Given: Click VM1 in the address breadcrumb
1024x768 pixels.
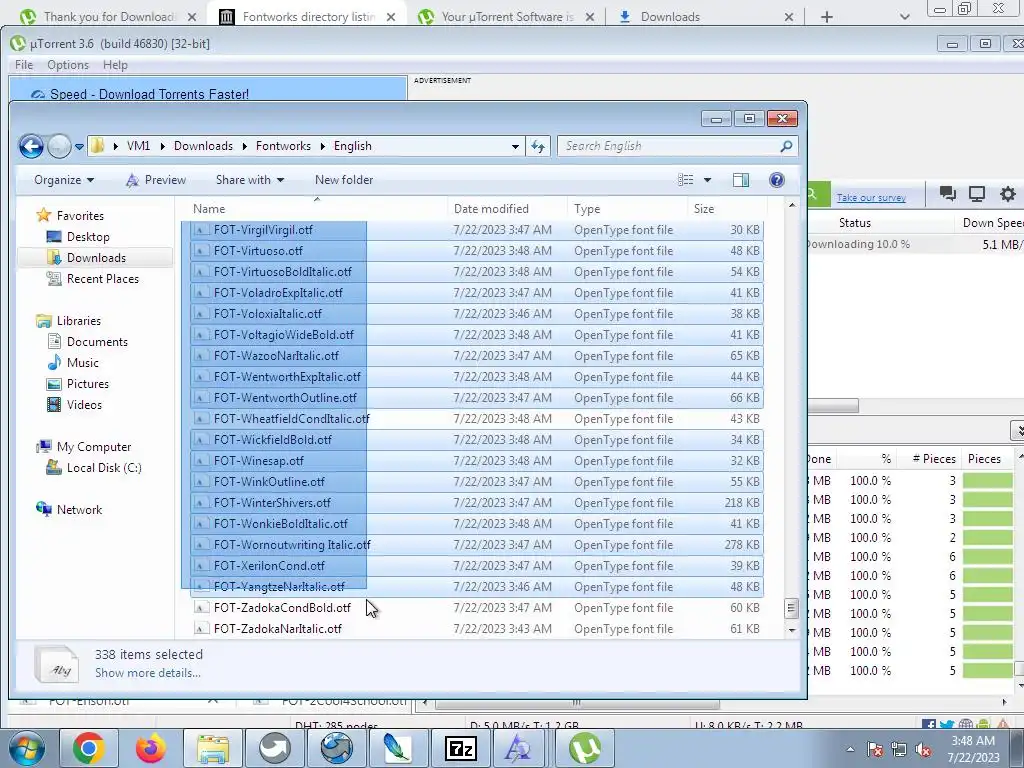Looking at the screenshot, I should pyautogui.click(x=138, y=146).
